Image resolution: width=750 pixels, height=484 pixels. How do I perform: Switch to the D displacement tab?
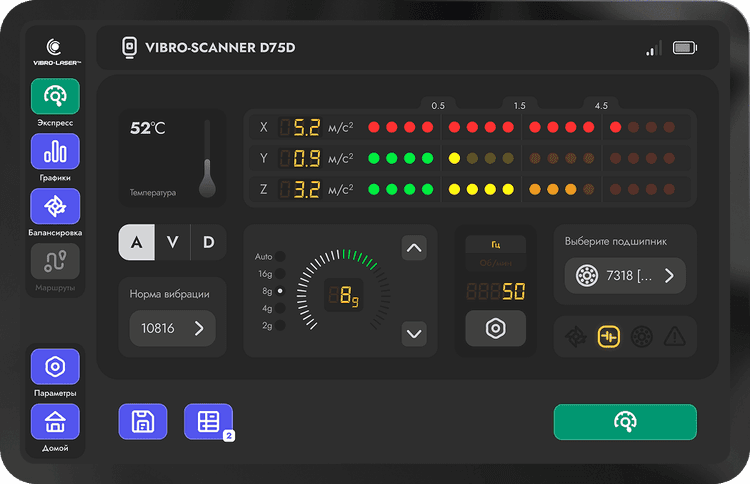tap(208, 241)
